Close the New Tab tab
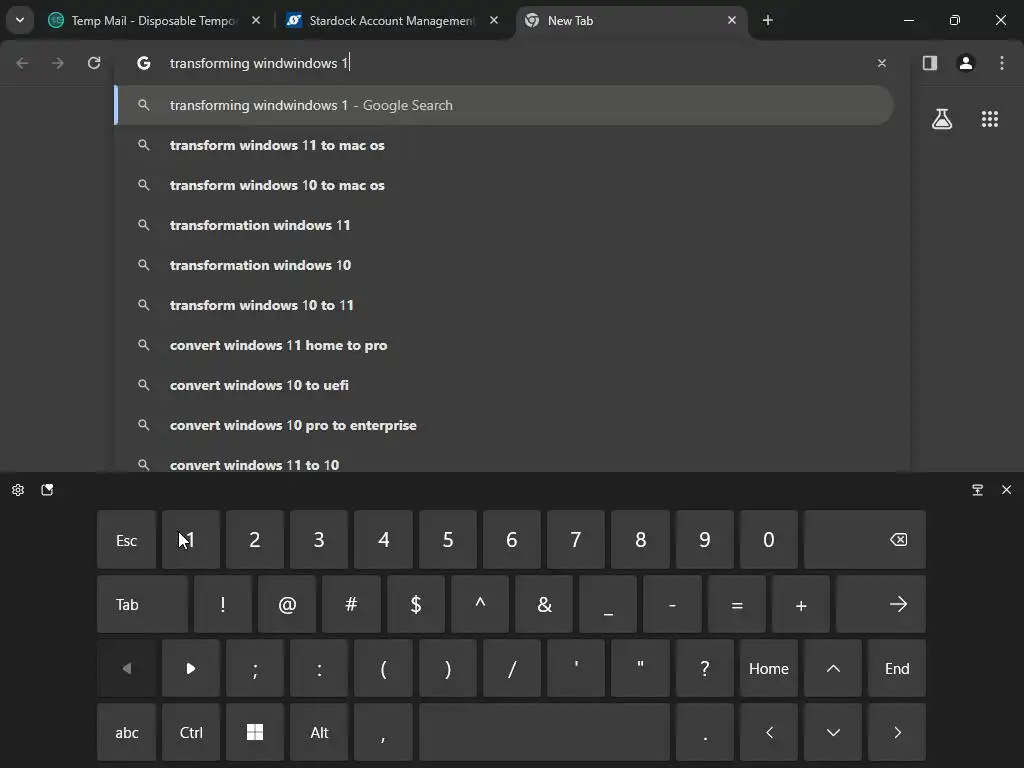The height and width of the screenshot is (768, 1024). coord(731,20)
